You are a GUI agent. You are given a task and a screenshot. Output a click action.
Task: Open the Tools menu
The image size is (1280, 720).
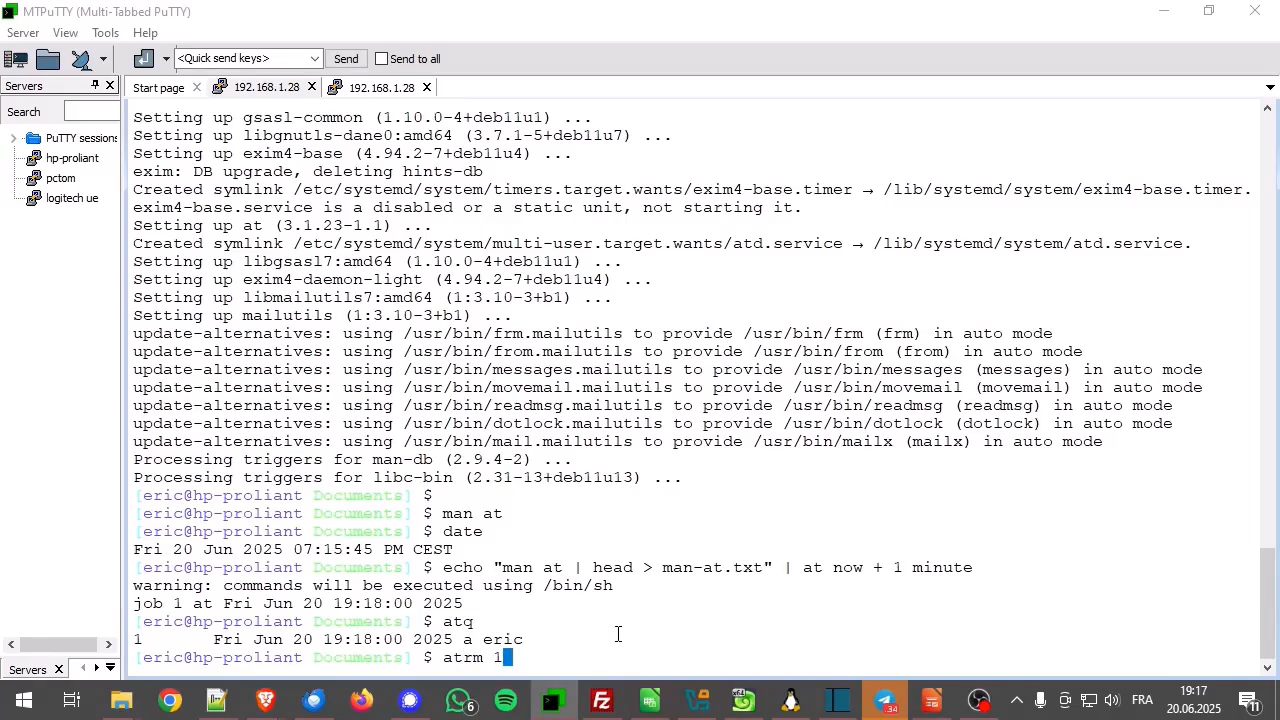105,32
